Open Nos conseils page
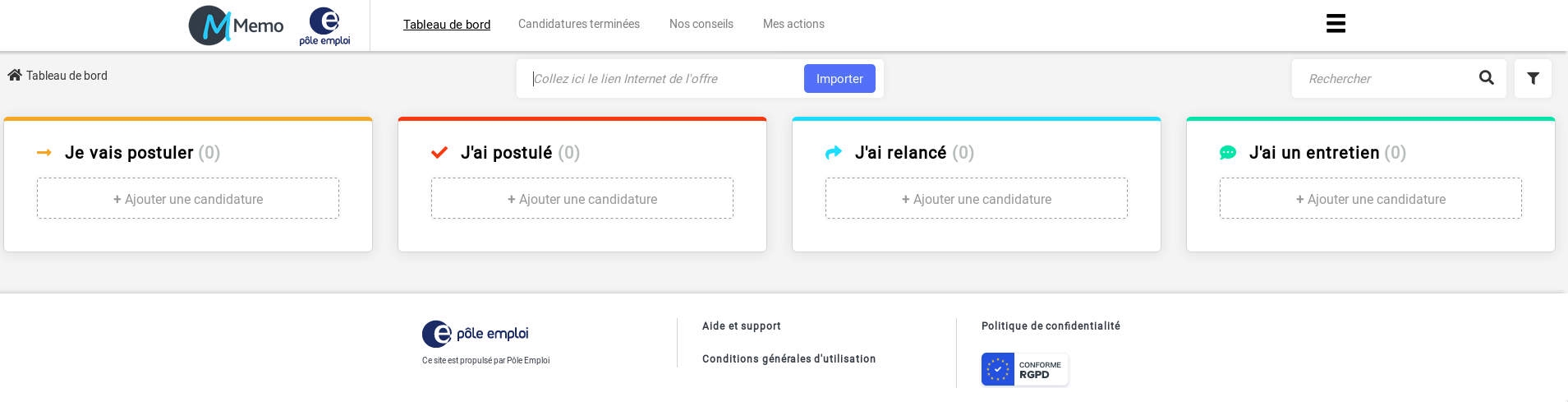This screenshot has width=1568, height=402. [x=701, y=25]
